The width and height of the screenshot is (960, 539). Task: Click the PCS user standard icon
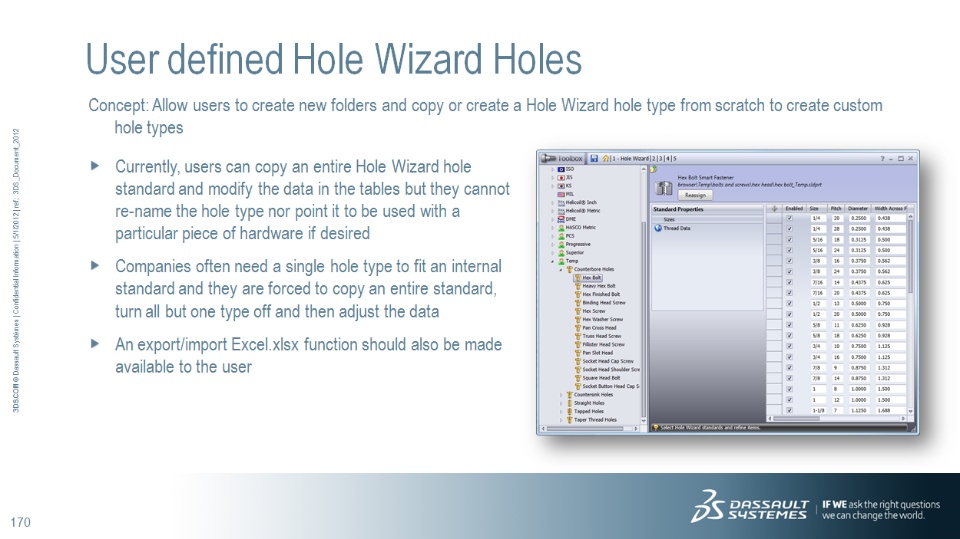(561, 236)
